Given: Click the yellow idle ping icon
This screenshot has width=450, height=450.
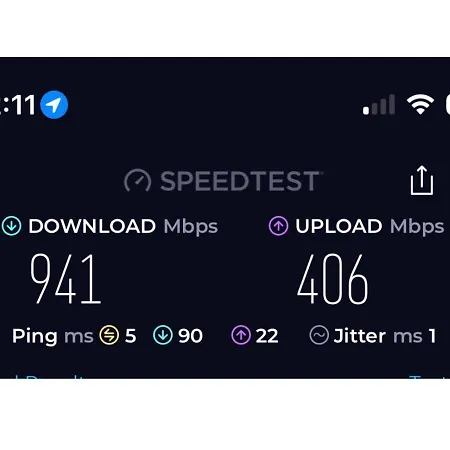Looking at the screenshot, I should [x=109, y=335].
